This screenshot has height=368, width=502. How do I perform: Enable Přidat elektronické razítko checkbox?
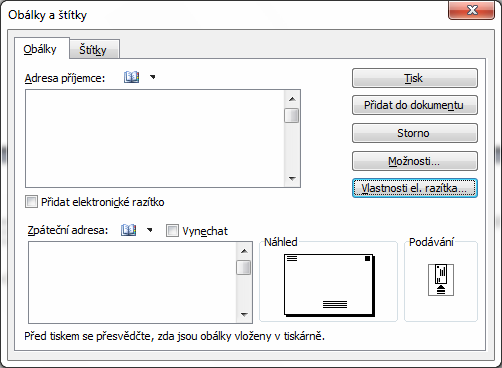click(31, 202)
